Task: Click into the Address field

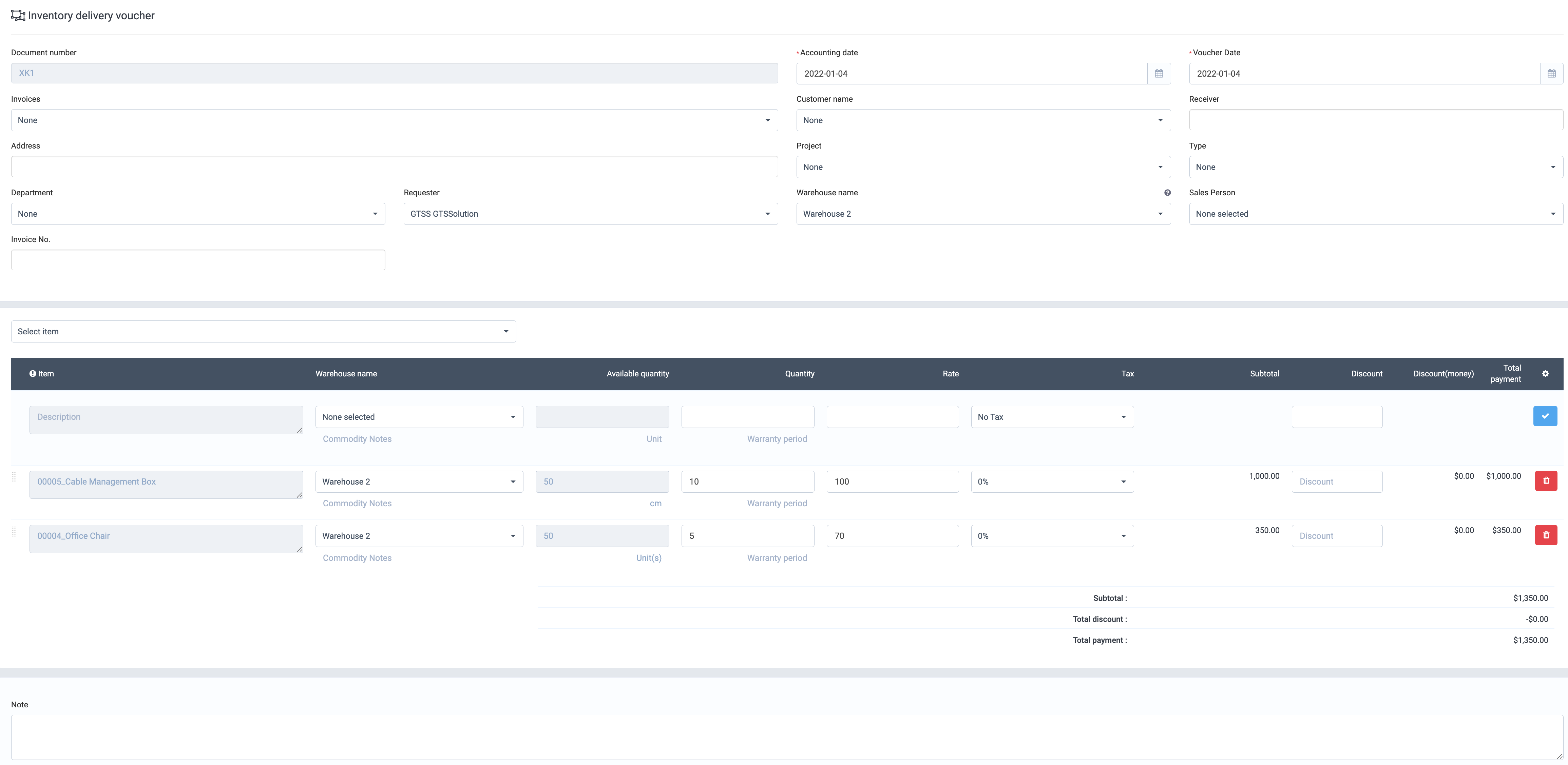Action: tap(395, 167)
